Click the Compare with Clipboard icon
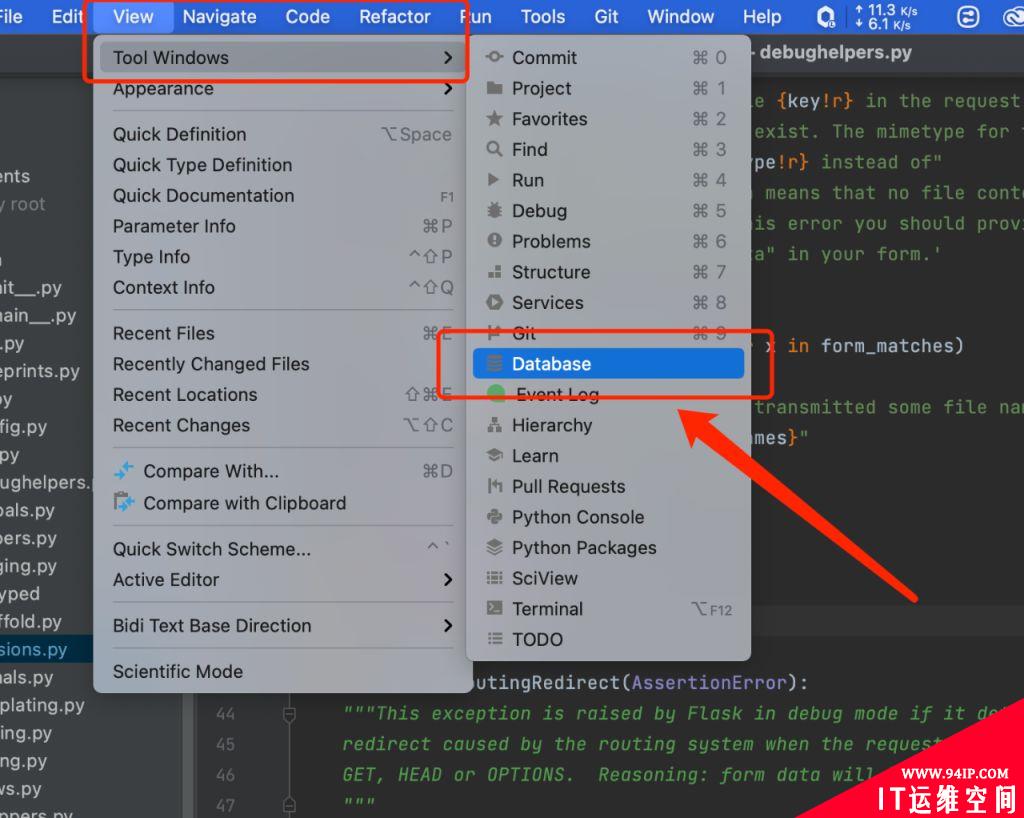This screenshot has height=818, width=1024. [123, 502]
